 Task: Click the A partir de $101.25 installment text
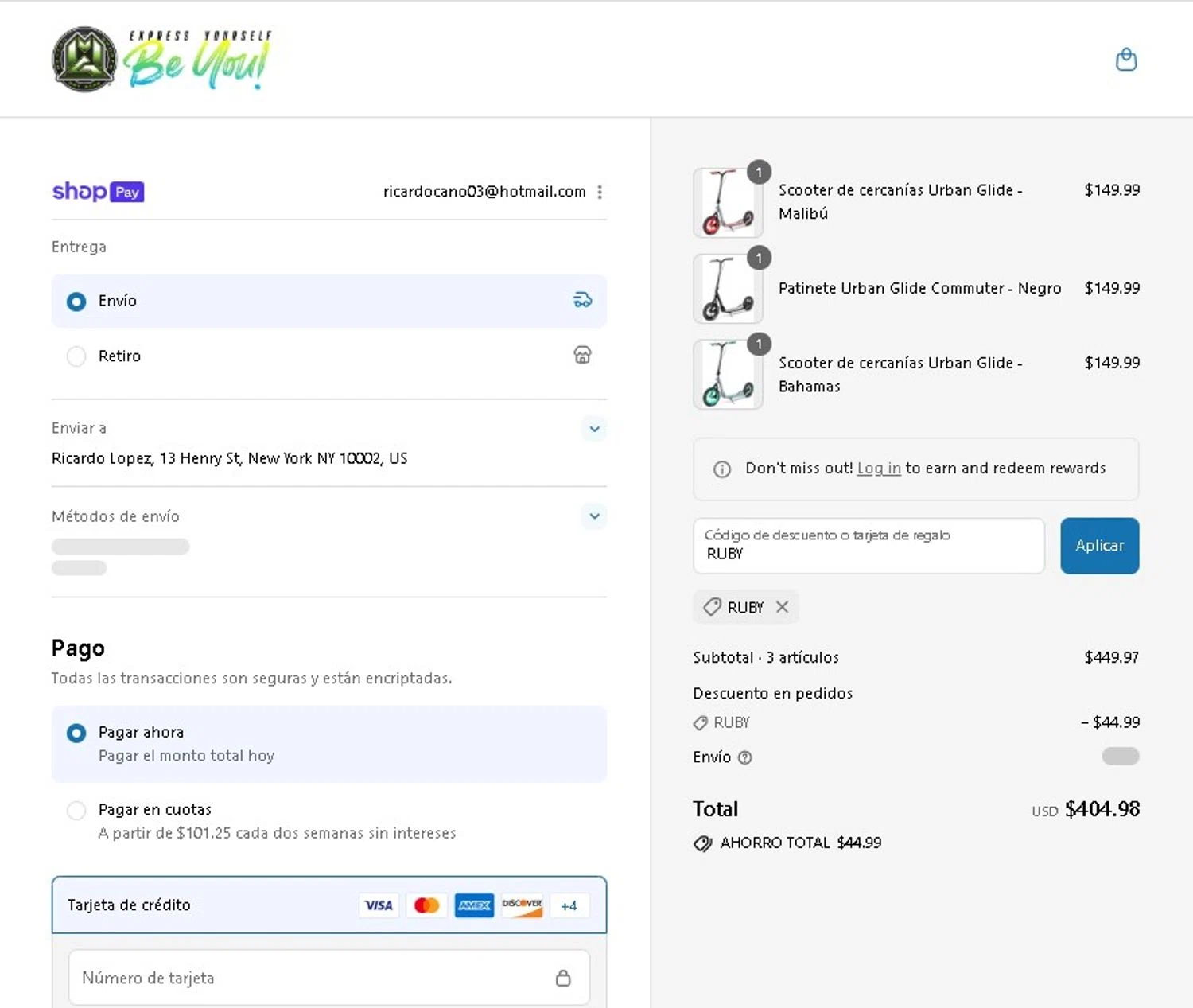[278, 833]
